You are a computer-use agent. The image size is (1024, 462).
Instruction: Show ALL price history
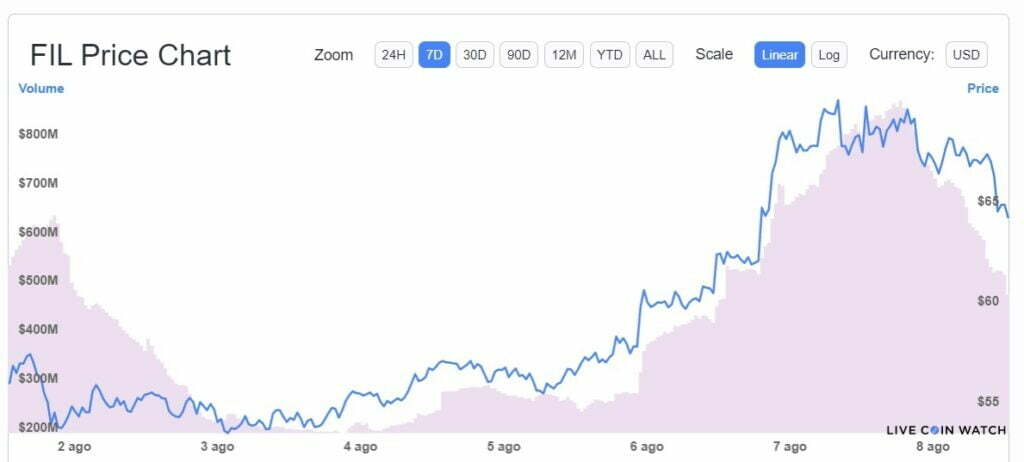654,55
